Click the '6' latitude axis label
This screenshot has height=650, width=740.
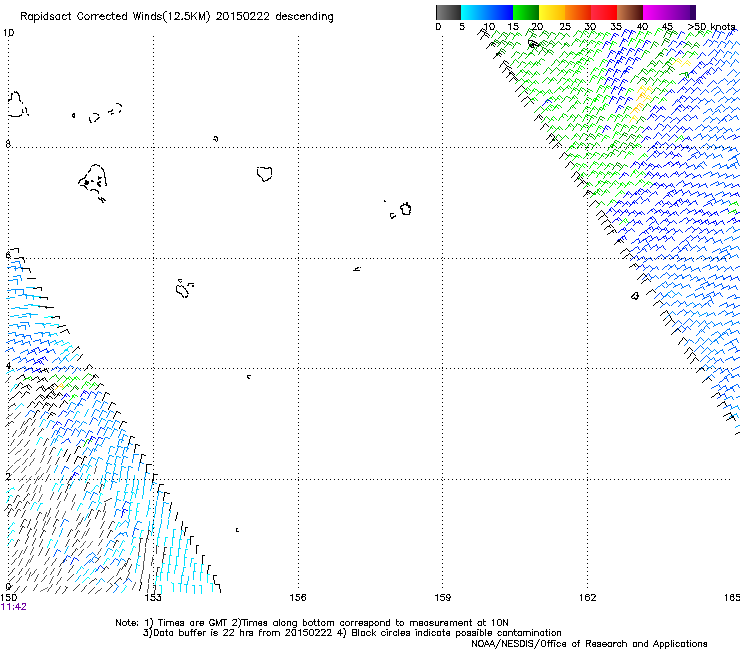[x=8, y=255]
